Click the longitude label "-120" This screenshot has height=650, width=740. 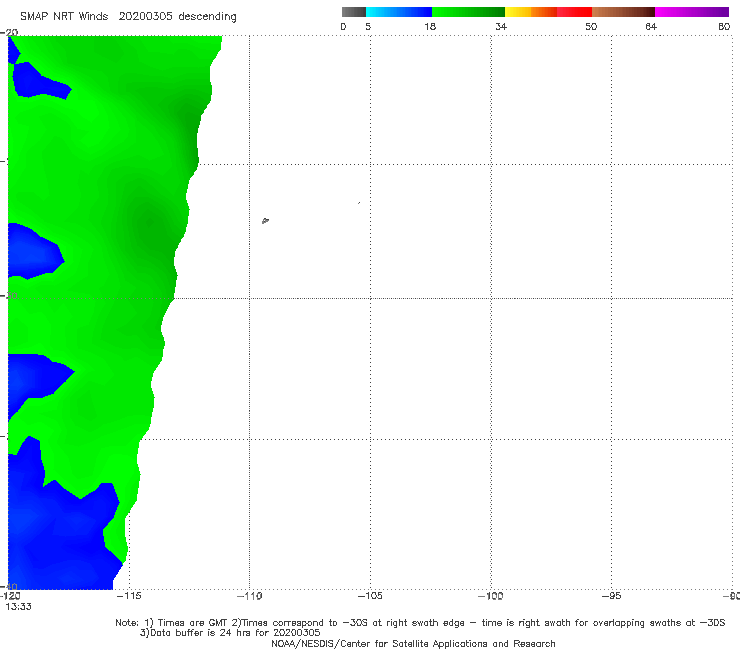pos(10,596)
